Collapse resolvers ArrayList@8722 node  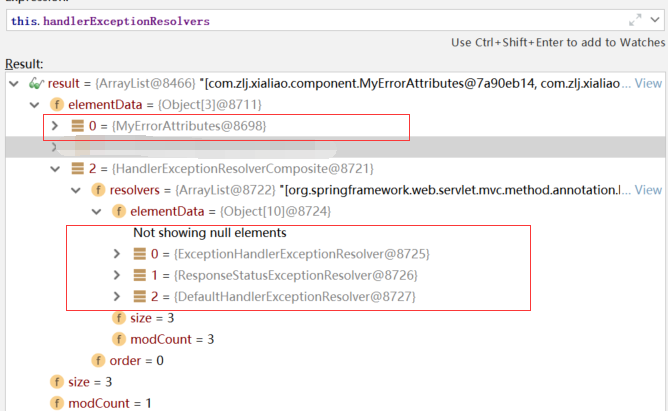pyautogui.click(x=76, y=190)
